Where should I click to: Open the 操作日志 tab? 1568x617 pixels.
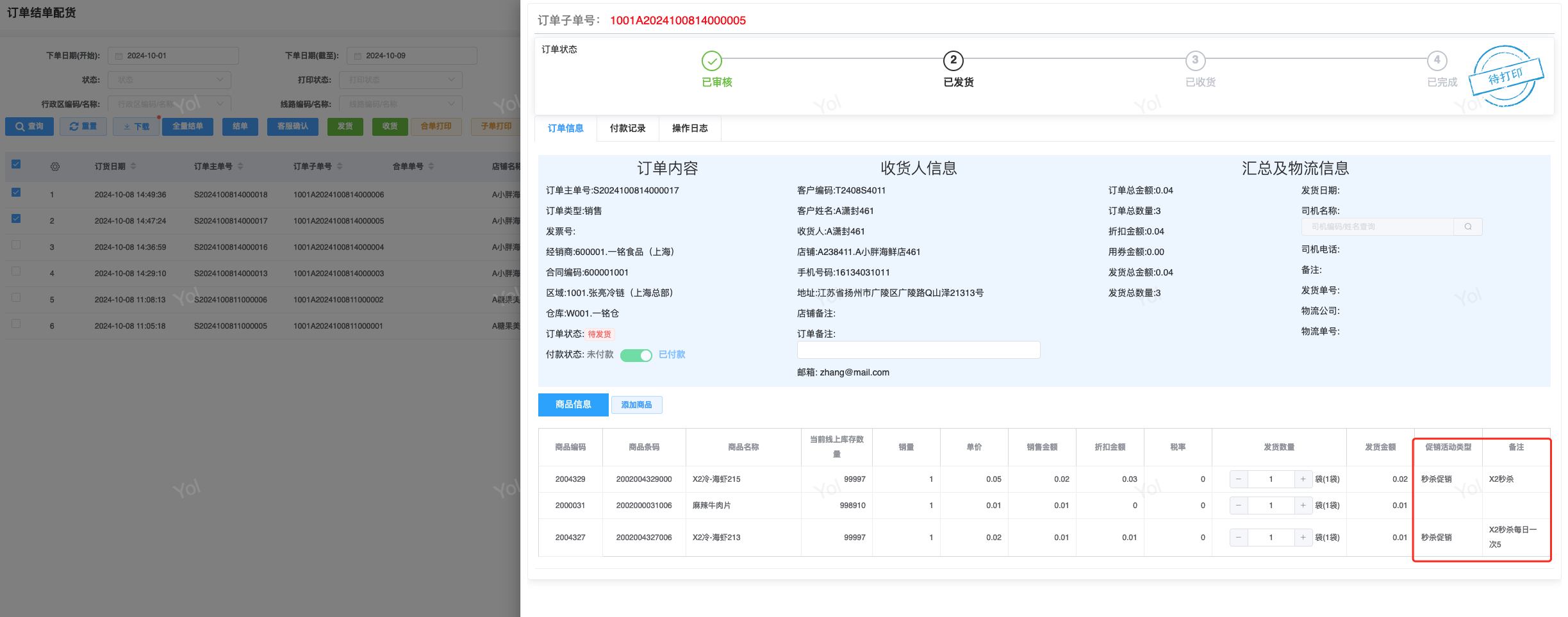[689, 128]
